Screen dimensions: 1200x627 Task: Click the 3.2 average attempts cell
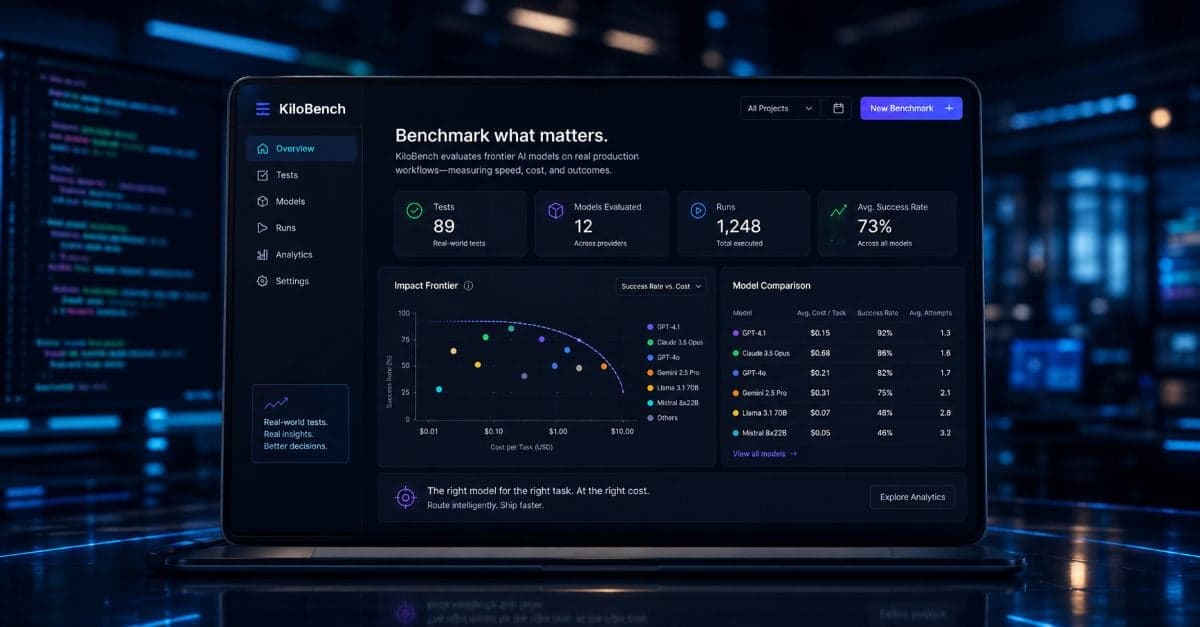945,433
